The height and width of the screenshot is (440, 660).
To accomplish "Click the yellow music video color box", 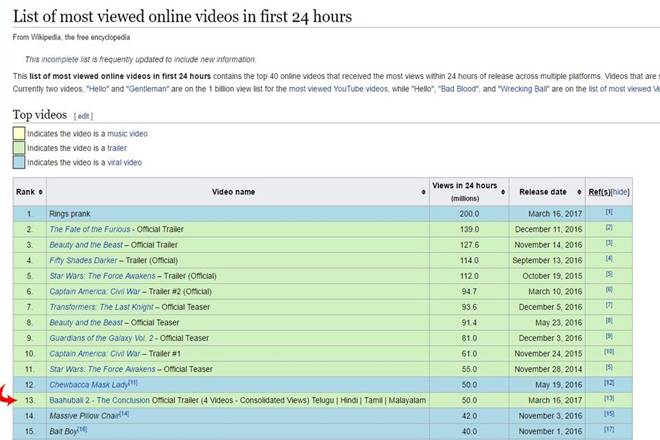I will coord(18,133).
